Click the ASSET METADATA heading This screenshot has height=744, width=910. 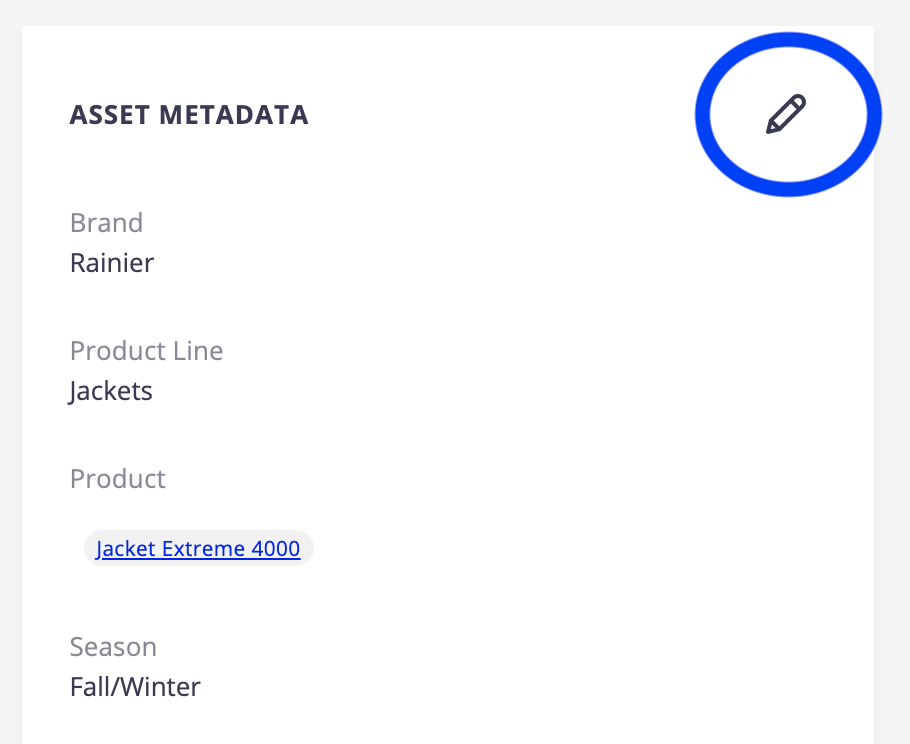click(189, 115)
